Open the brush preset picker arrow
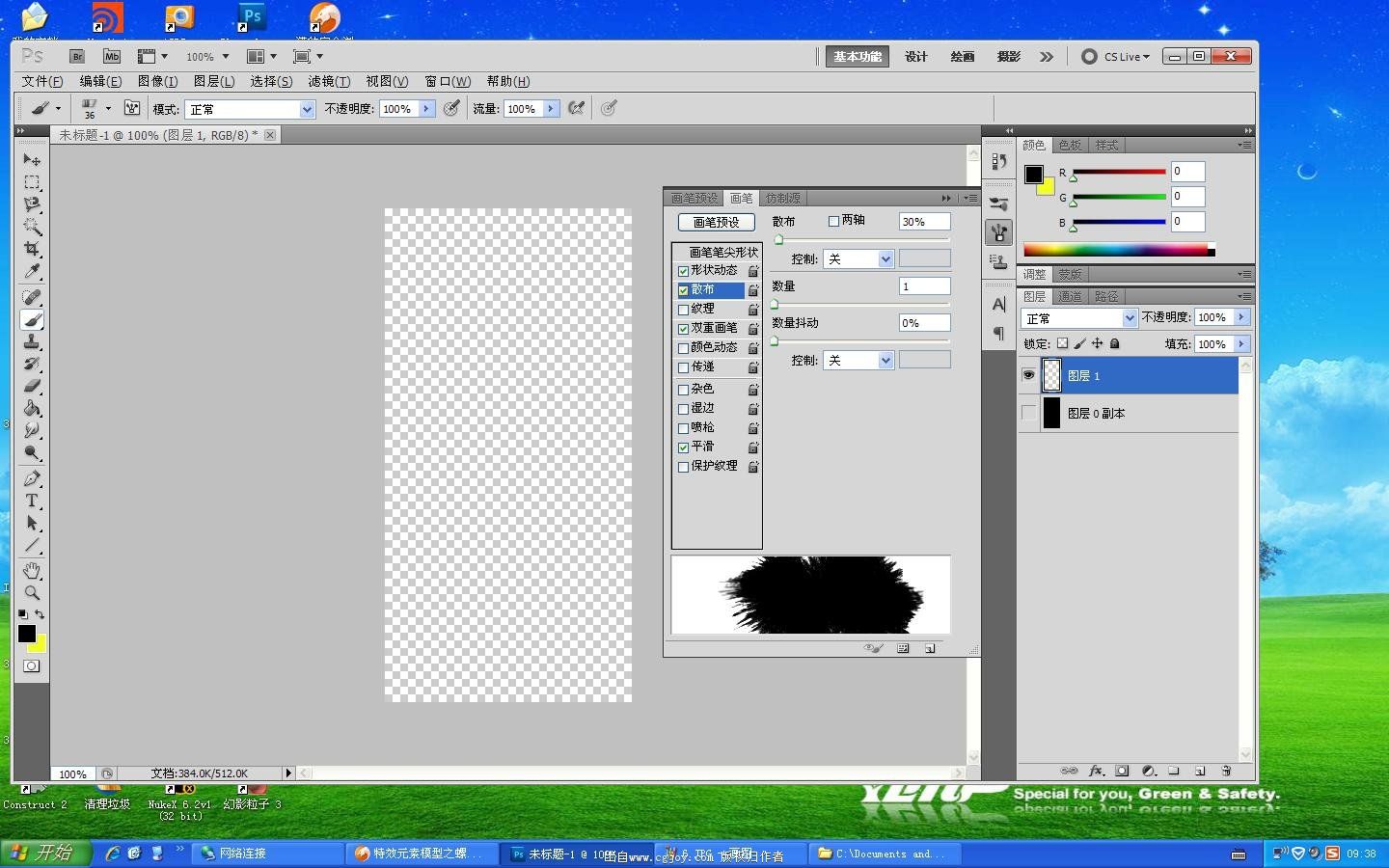The image size is (1389, 868). (108, 108)
